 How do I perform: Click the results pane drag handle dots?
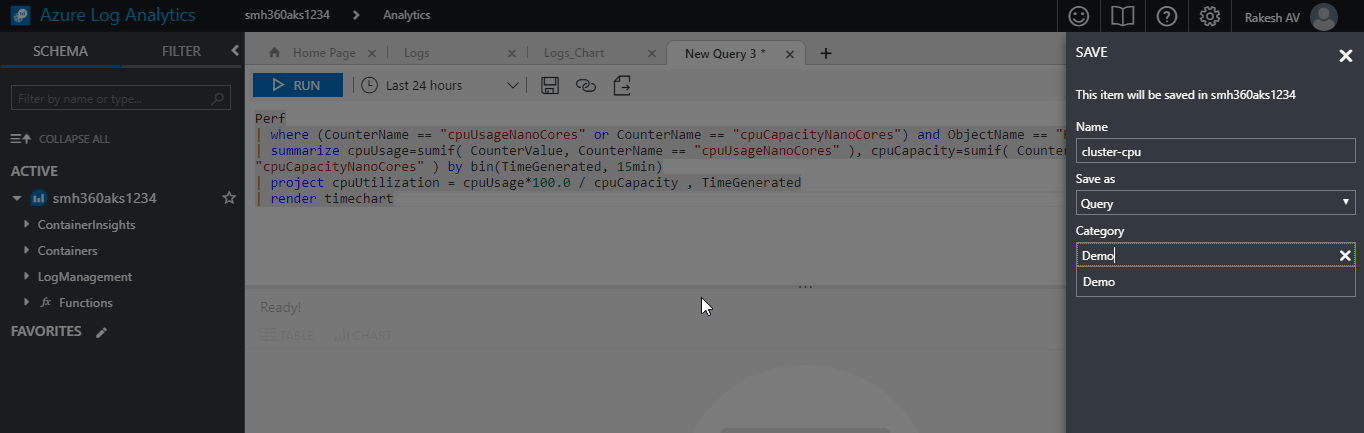[x=805, y=287]
